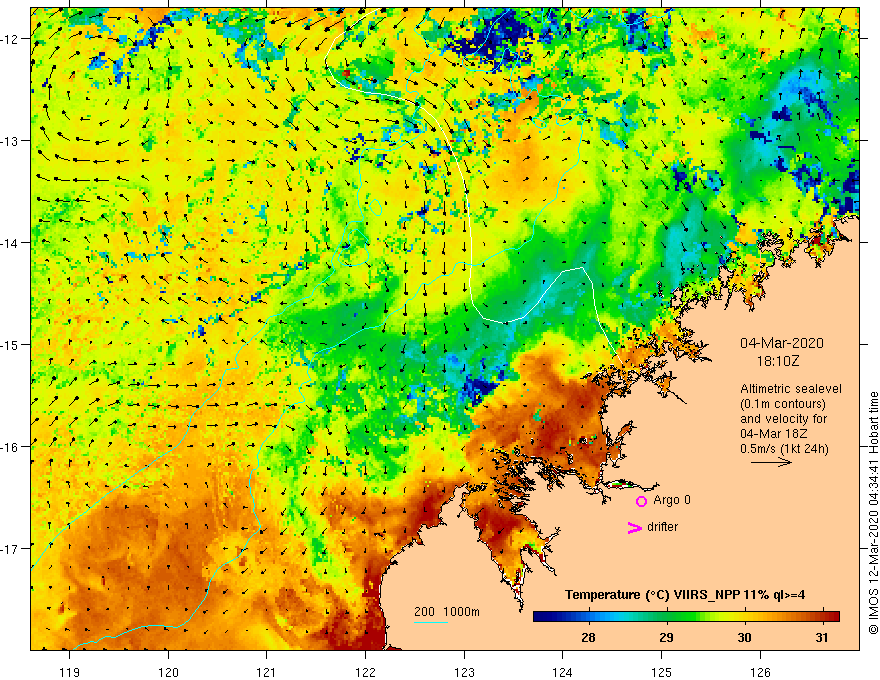
Task: Click the '04-Mar 18Z' caption line
Action: [x=774, y=434]
